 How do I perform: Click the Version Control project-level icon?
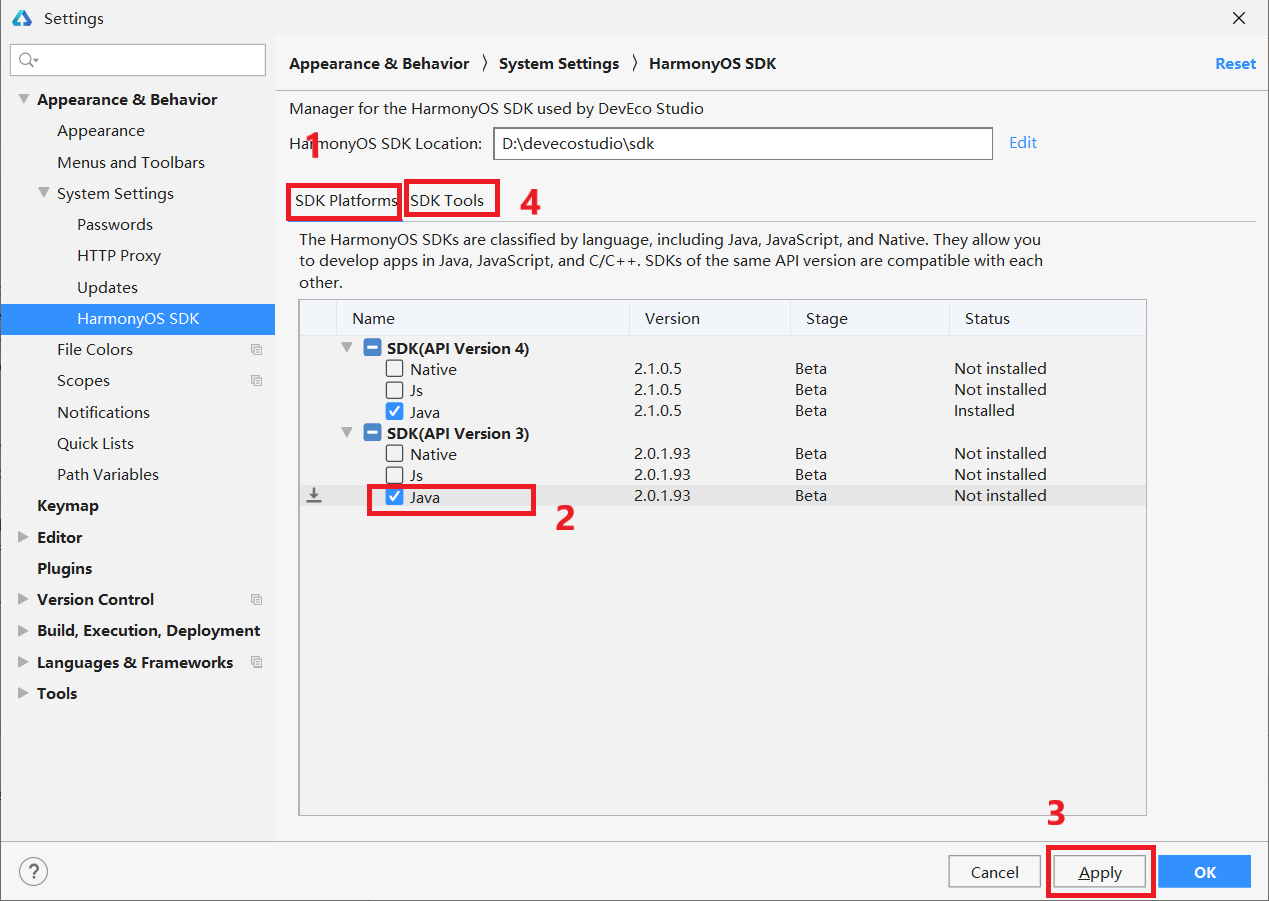tap(257, 600)
